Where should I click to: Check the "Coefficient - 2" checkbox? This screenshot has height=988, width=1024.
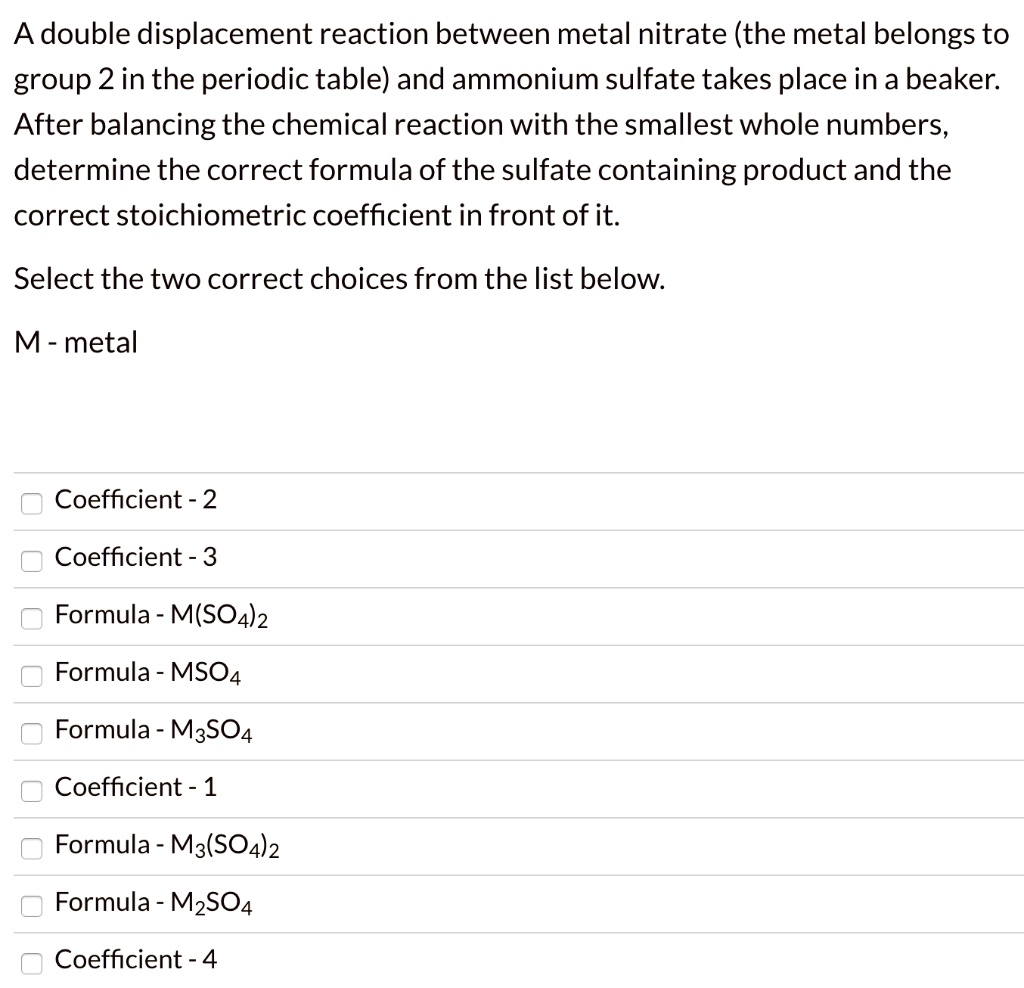[31, 503]
